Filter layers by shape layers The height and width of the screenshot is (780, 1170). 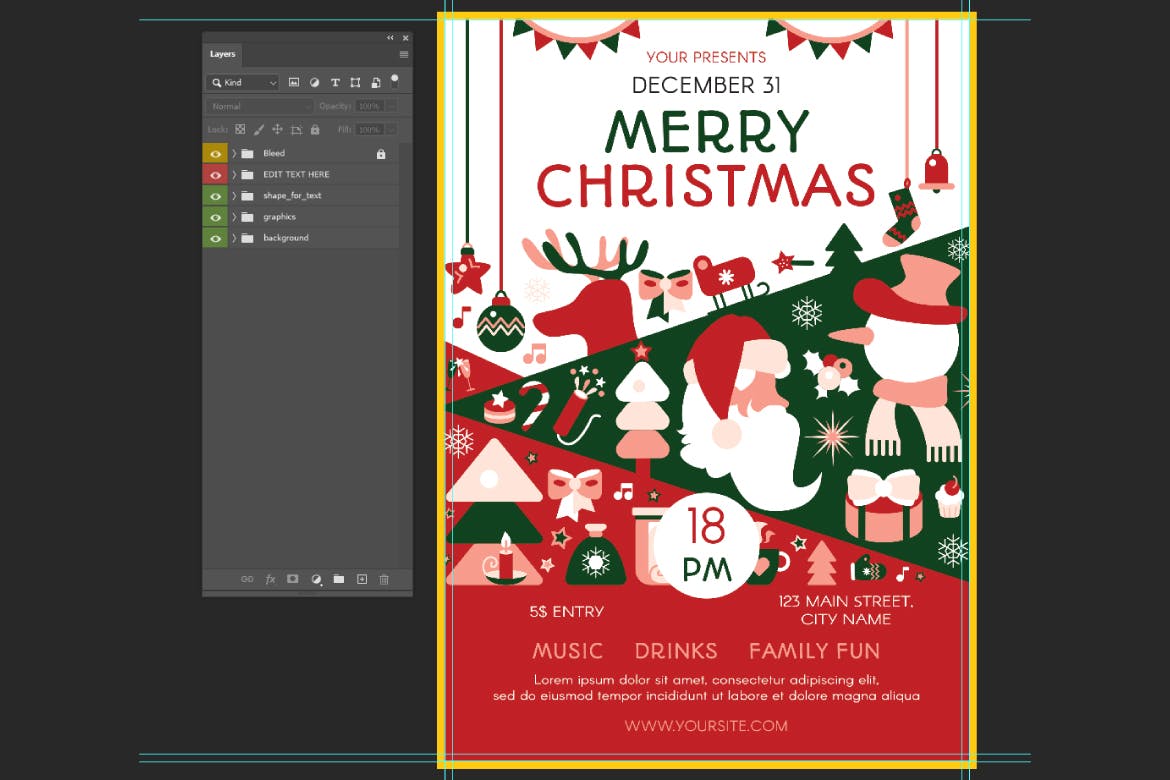click(x=355, y=83)
